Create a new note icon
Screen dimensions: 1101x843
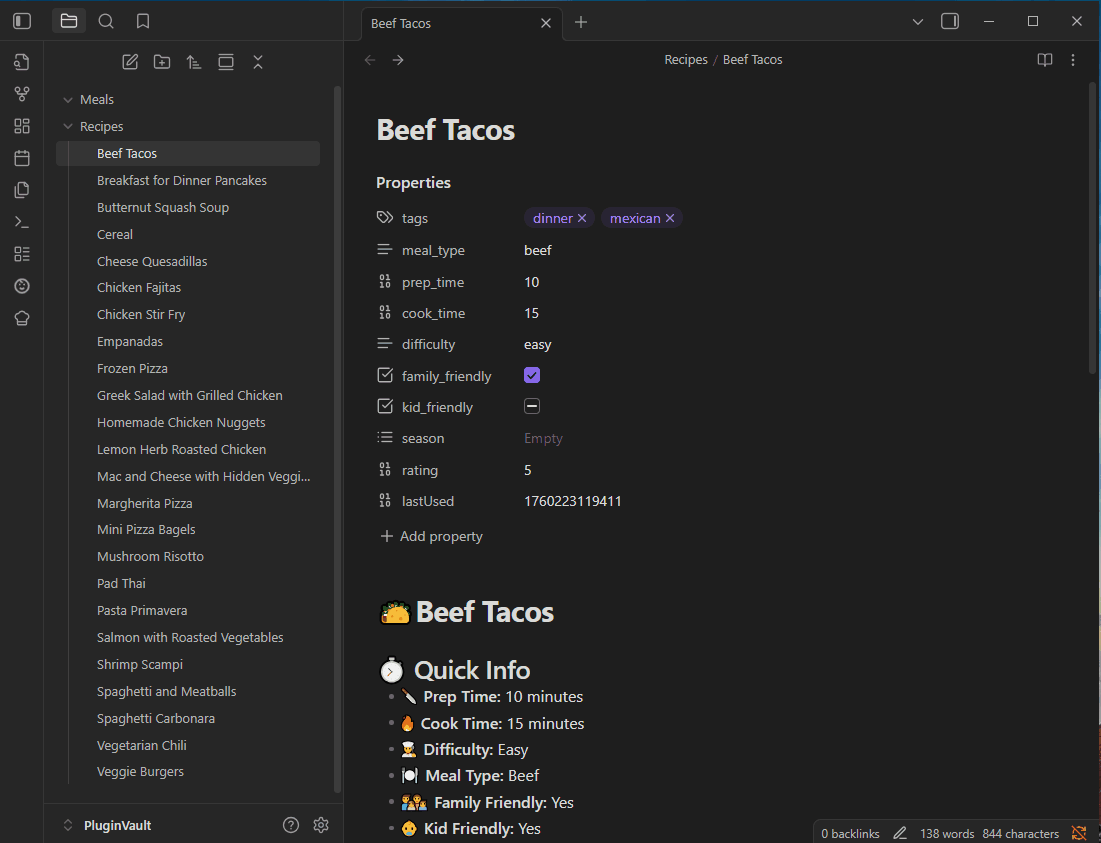(x=130, y=62)
